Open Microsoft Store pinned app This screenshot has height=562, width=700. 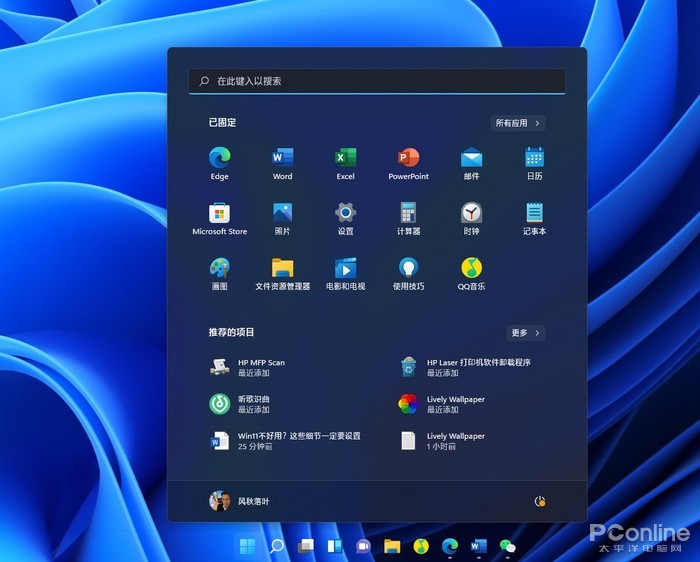pyautogui.click(x=219, y=219)
